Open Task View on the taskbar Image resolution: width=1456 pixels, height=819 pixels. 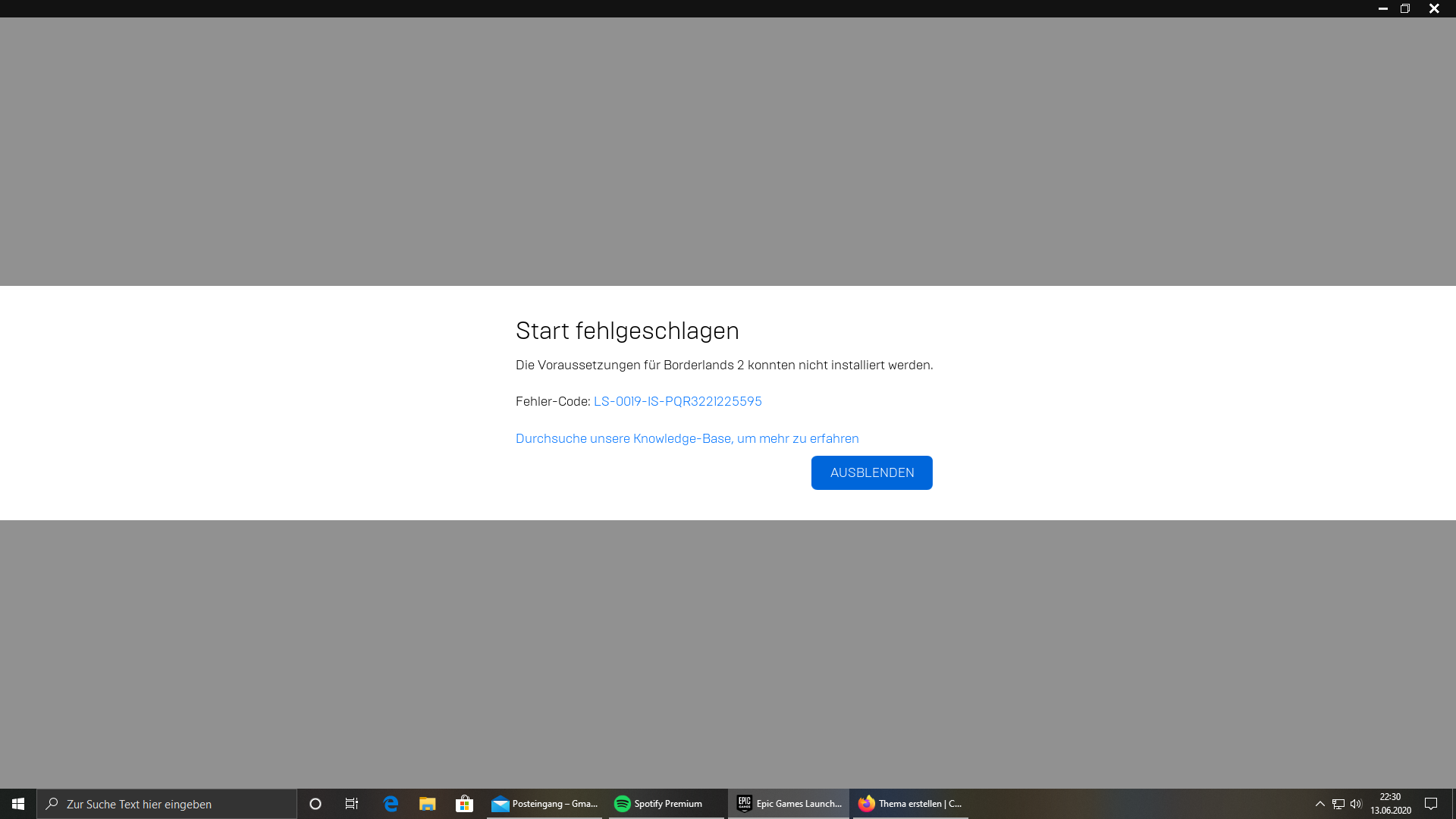(x=352, y=804)
